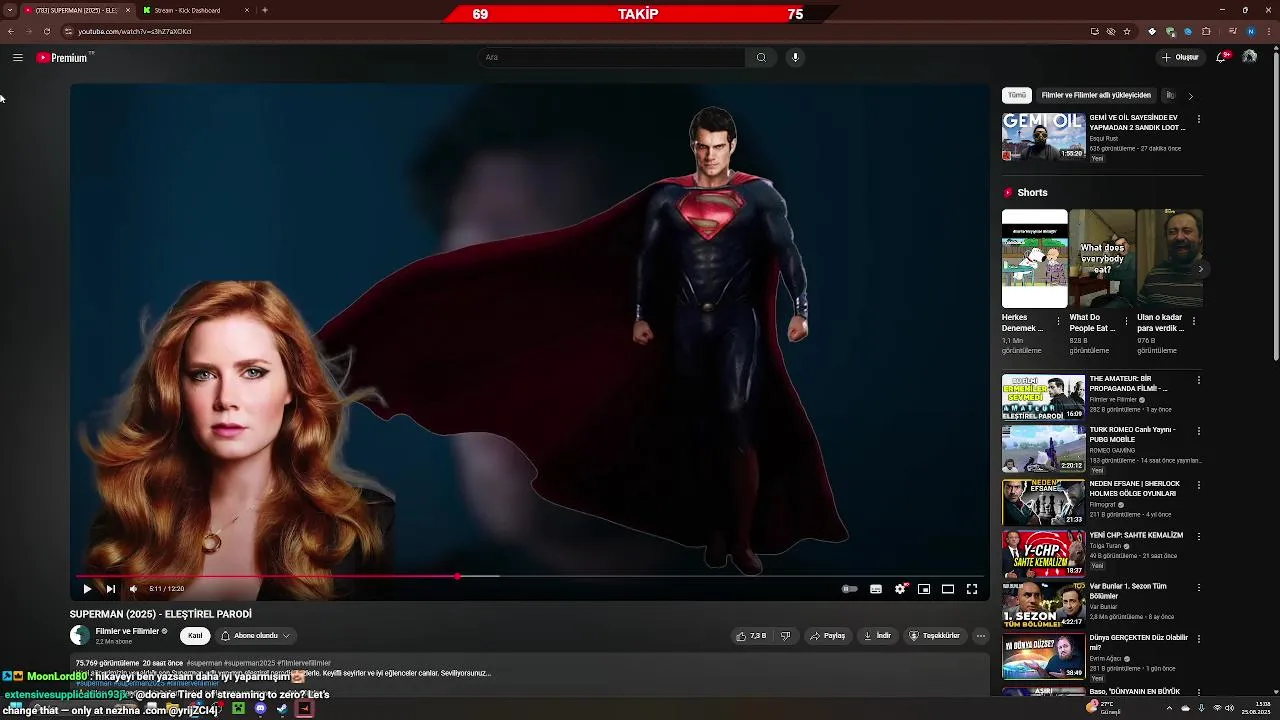Open more actions three-dot menu under video

click(x=981, y=636)
